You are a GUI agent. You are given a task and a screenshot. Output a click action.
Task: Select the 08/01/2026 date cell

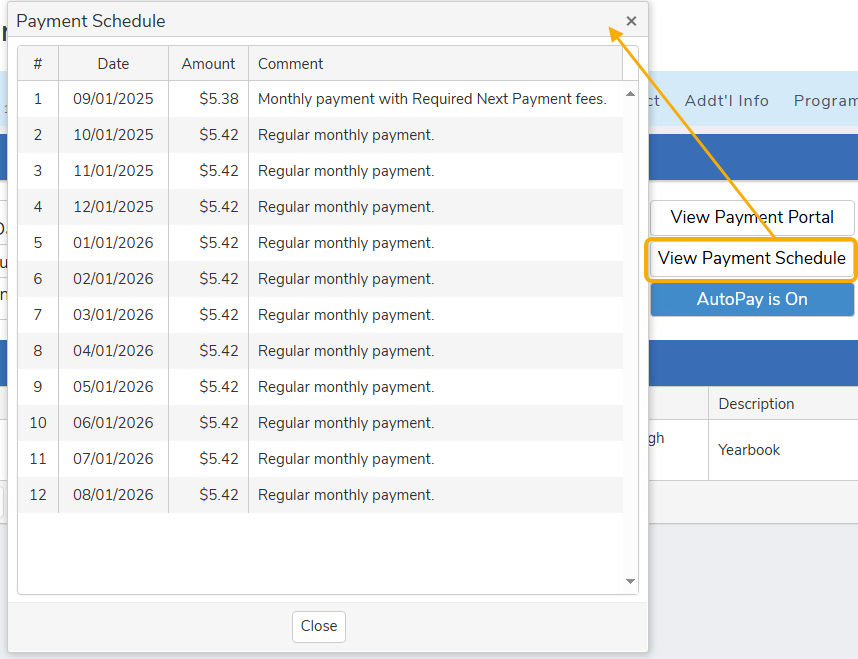(113, 495)
